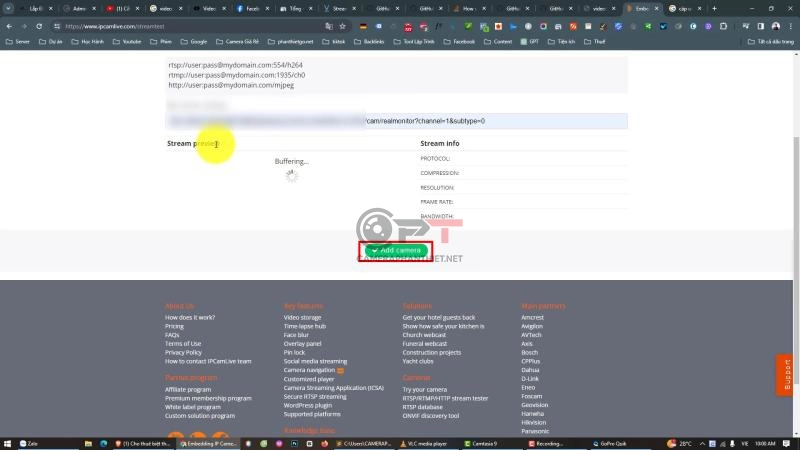Open the Youtube bookmarks folder

pos(125,42)
